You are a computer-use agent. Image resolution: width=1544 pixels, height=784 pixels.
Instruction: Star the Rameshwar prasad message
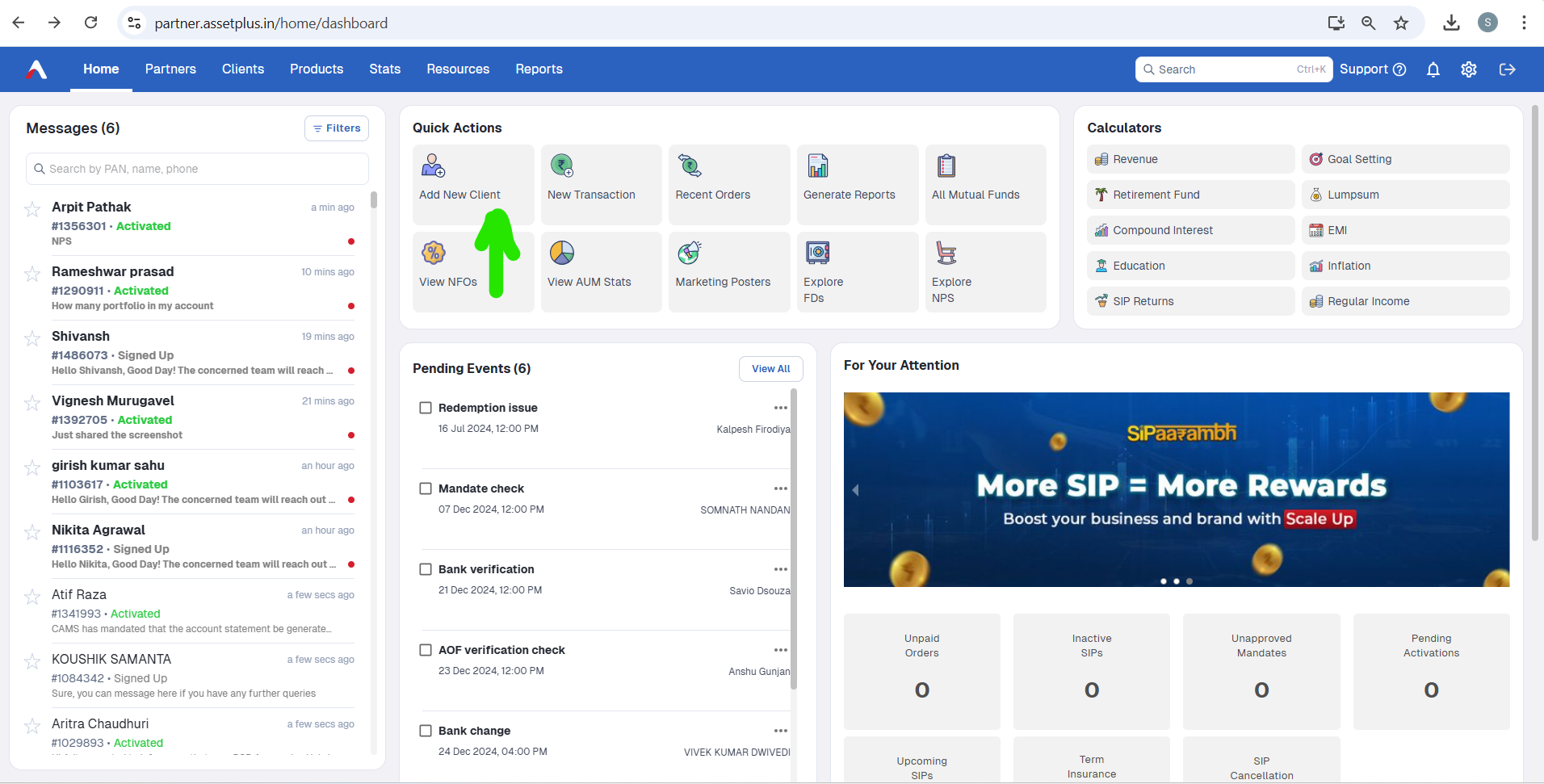(x=32, y=275)
